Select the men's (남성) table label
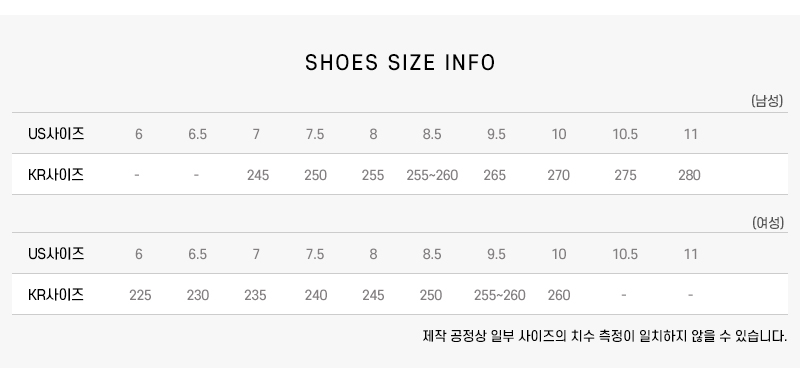This screenshot has height=368, width=800. [x=767, y=101]
